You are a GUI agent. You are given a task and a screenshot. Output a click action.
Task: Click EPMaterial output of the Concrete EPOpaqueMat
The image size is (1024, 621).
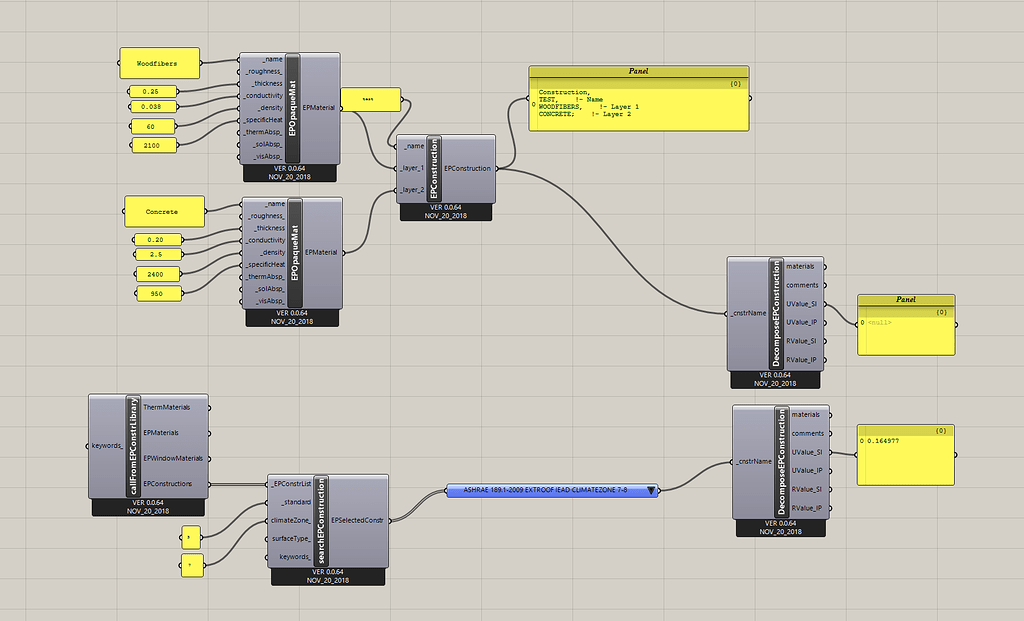tap(321, 253)
